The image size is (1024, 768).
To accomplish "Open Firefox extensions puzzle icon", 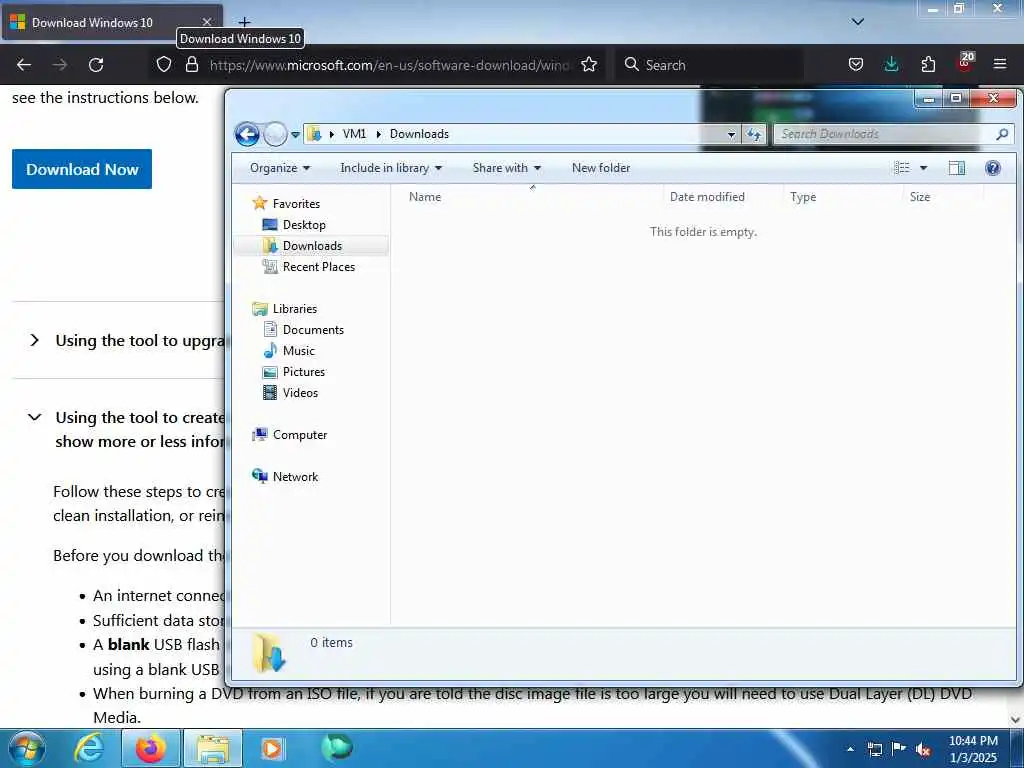I will 928,65.
